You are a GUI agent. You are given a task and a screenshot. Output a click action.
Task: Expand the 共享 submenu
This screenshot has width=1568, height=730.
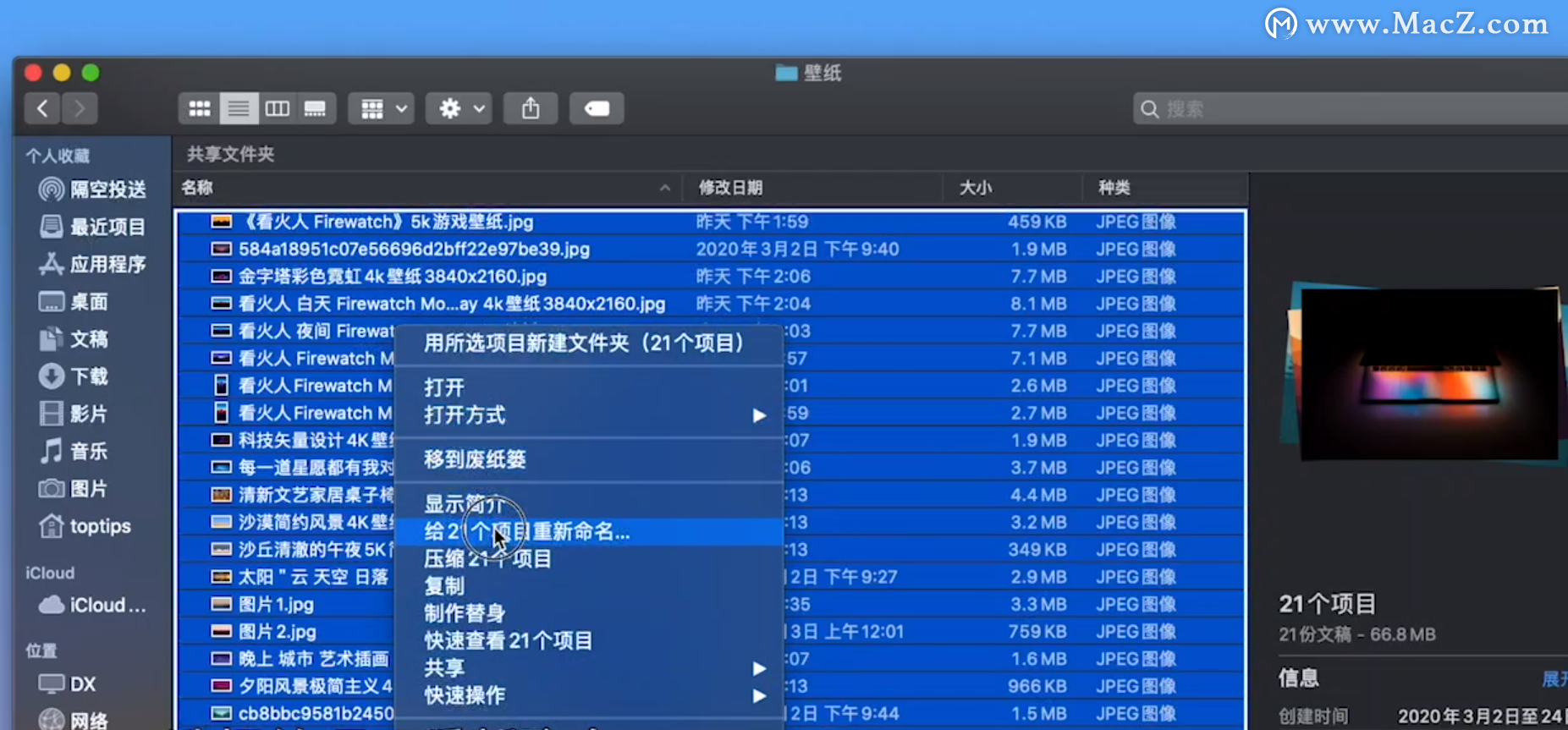click(x=588, y=668)
